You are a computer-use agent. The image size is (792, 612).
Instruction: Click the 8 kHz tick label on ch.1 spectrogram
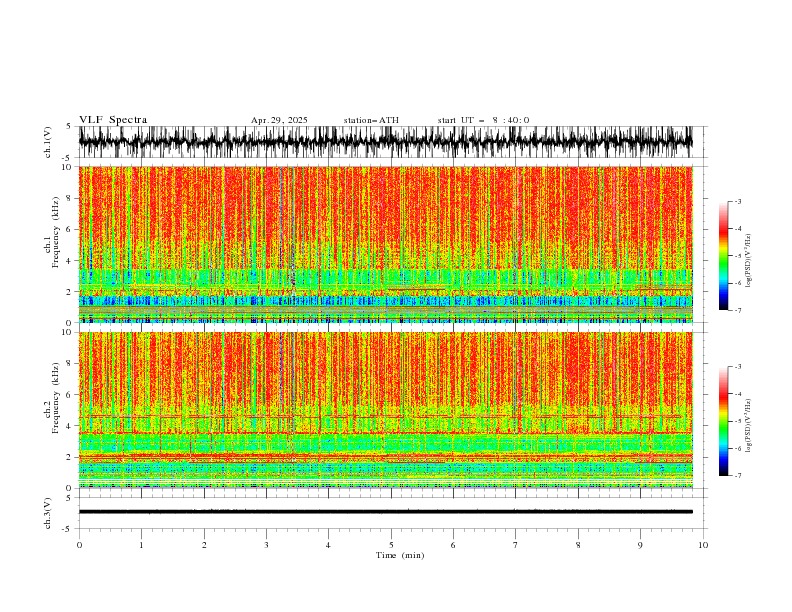(70, 198)
